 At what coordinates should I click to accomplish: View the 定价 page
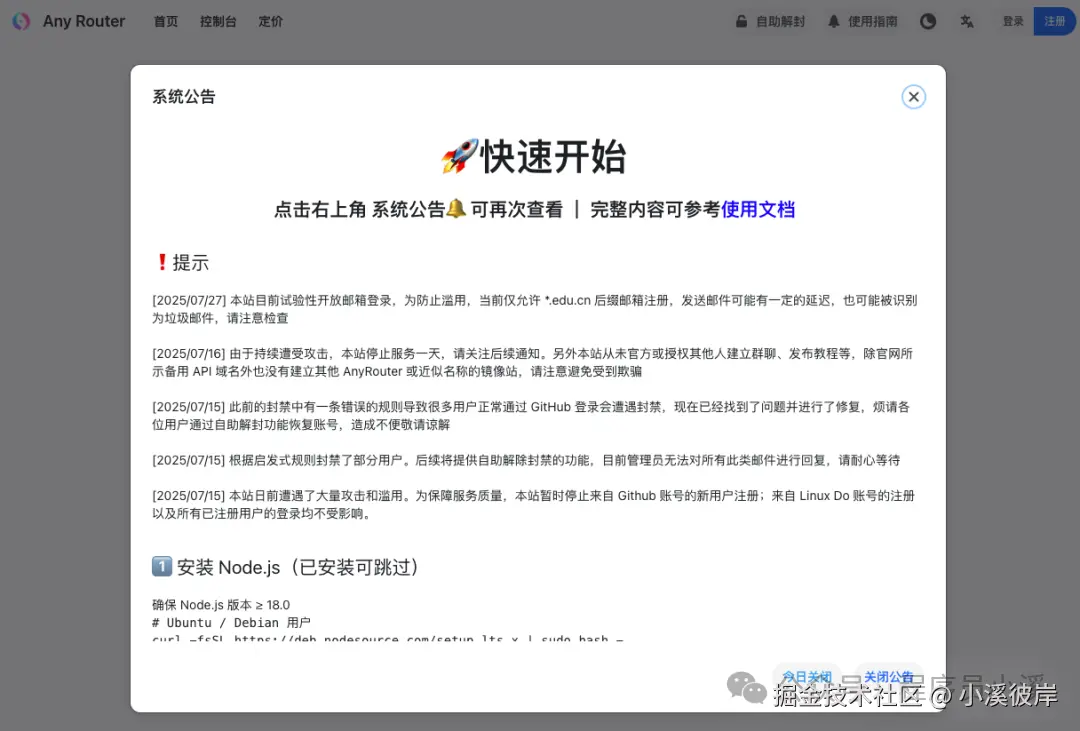pyautogui.click(x=270, y=21)
